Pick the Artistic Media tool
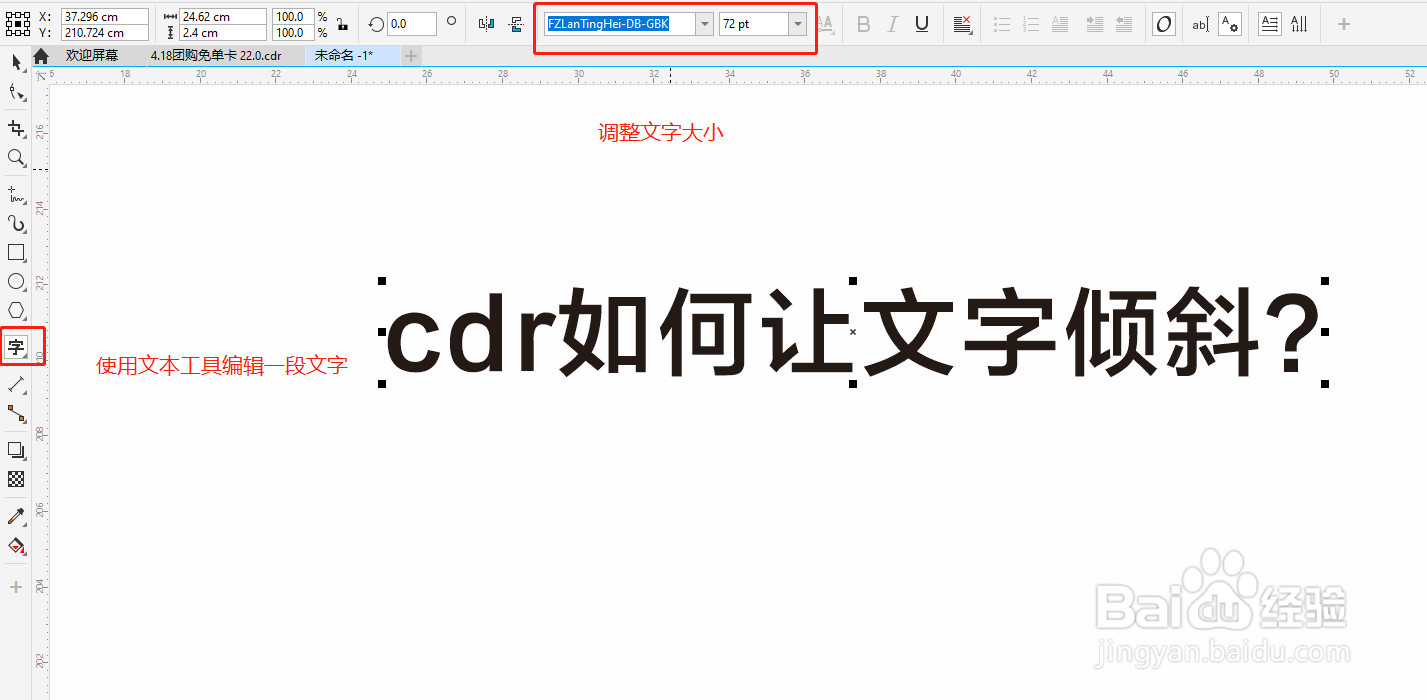Viewport: 1427px width, 700px height. [x=16, y=223]
